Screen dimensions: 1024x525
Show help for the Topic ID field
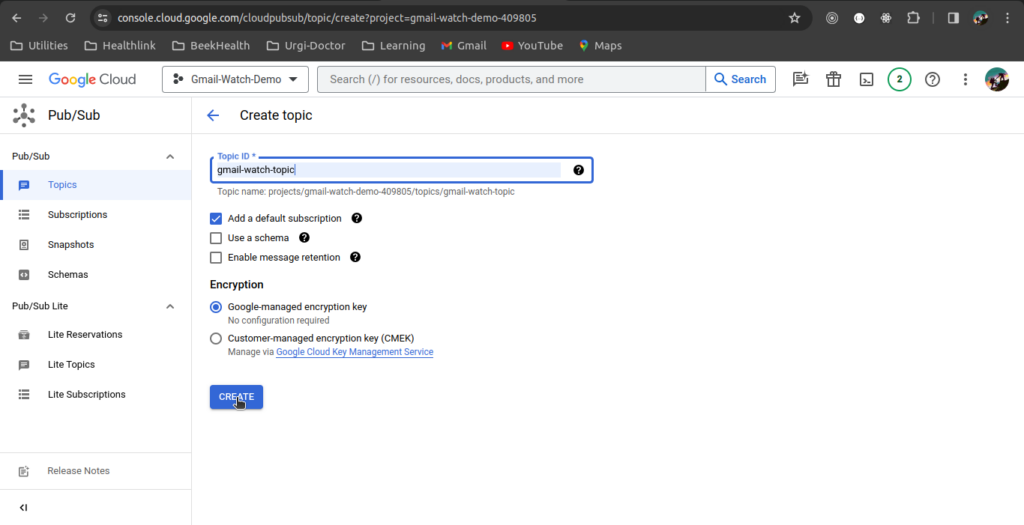tap(579, 170)
